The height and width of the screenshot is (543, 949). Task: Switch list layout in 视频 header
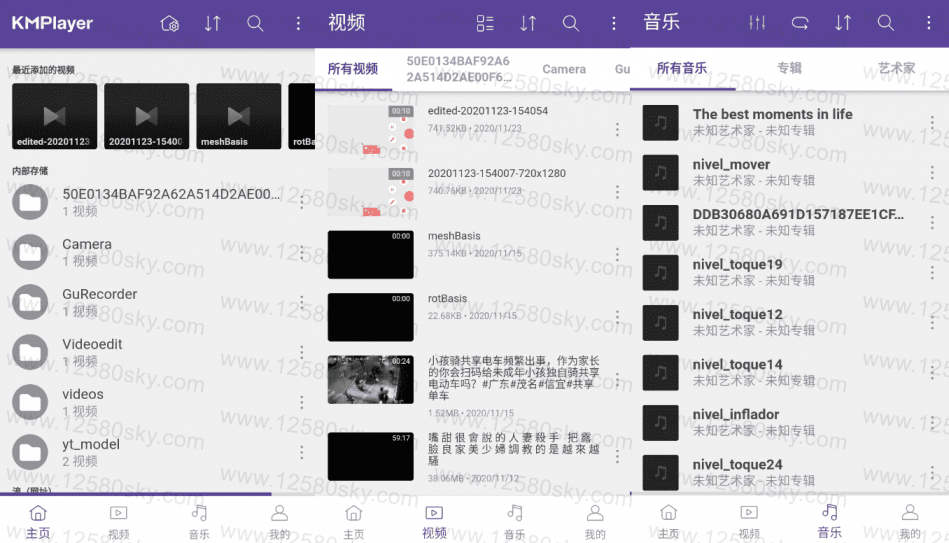[485, 24]
